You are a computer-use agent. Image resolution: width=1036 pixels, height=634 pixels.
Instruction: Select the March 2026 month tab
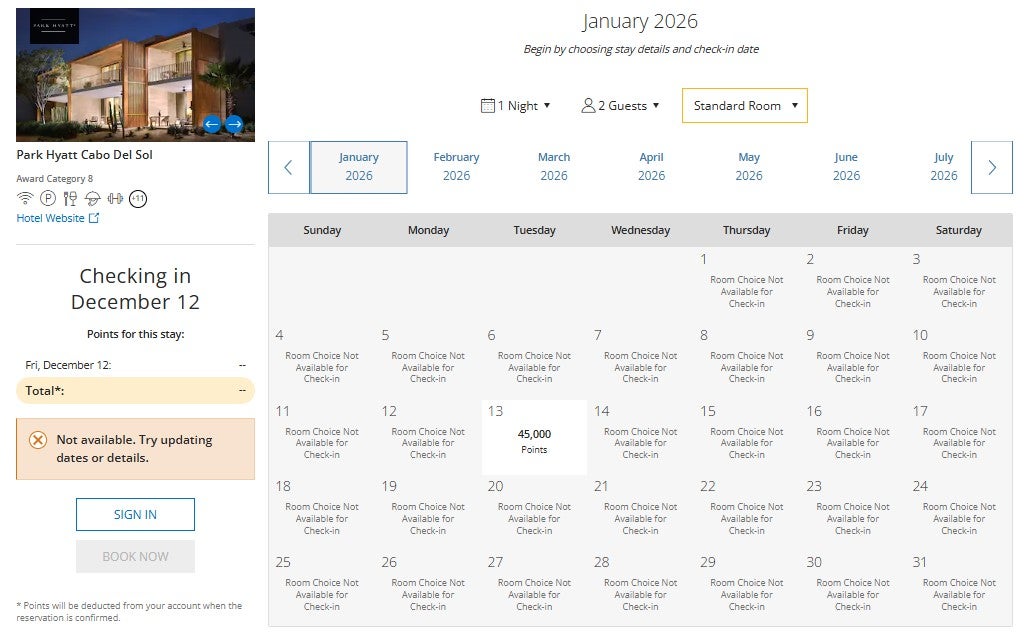pyautogui.click(x=554, y=166)
